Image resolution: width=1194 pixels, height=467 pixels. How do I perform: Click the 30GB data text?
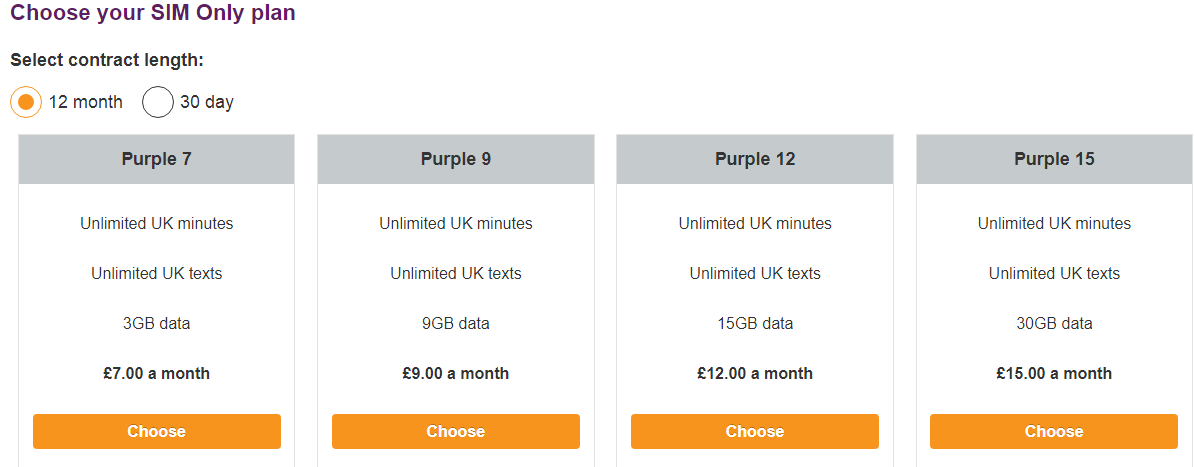pyautogui.click(x=1054, y=323)
